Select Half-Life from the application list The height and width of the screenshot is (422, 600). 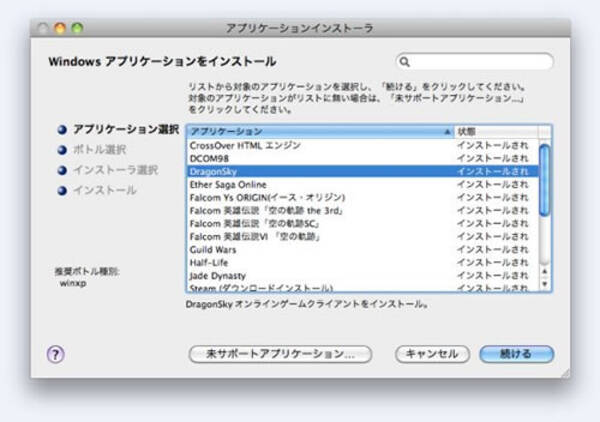point(209,262)
